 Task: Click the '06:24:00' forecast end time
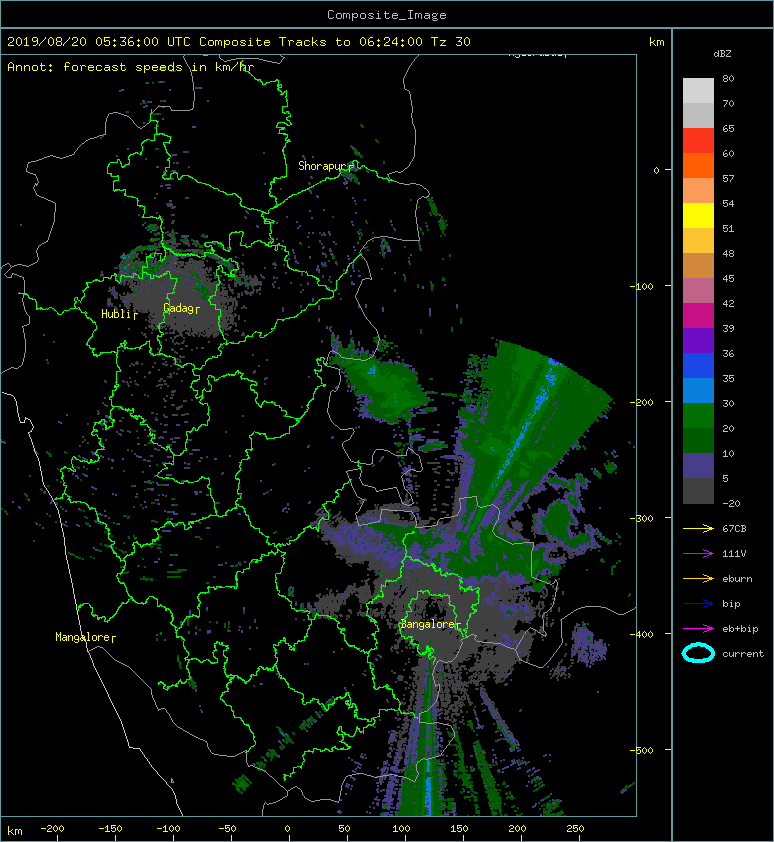pyautogui.click(x=390, y=41)
